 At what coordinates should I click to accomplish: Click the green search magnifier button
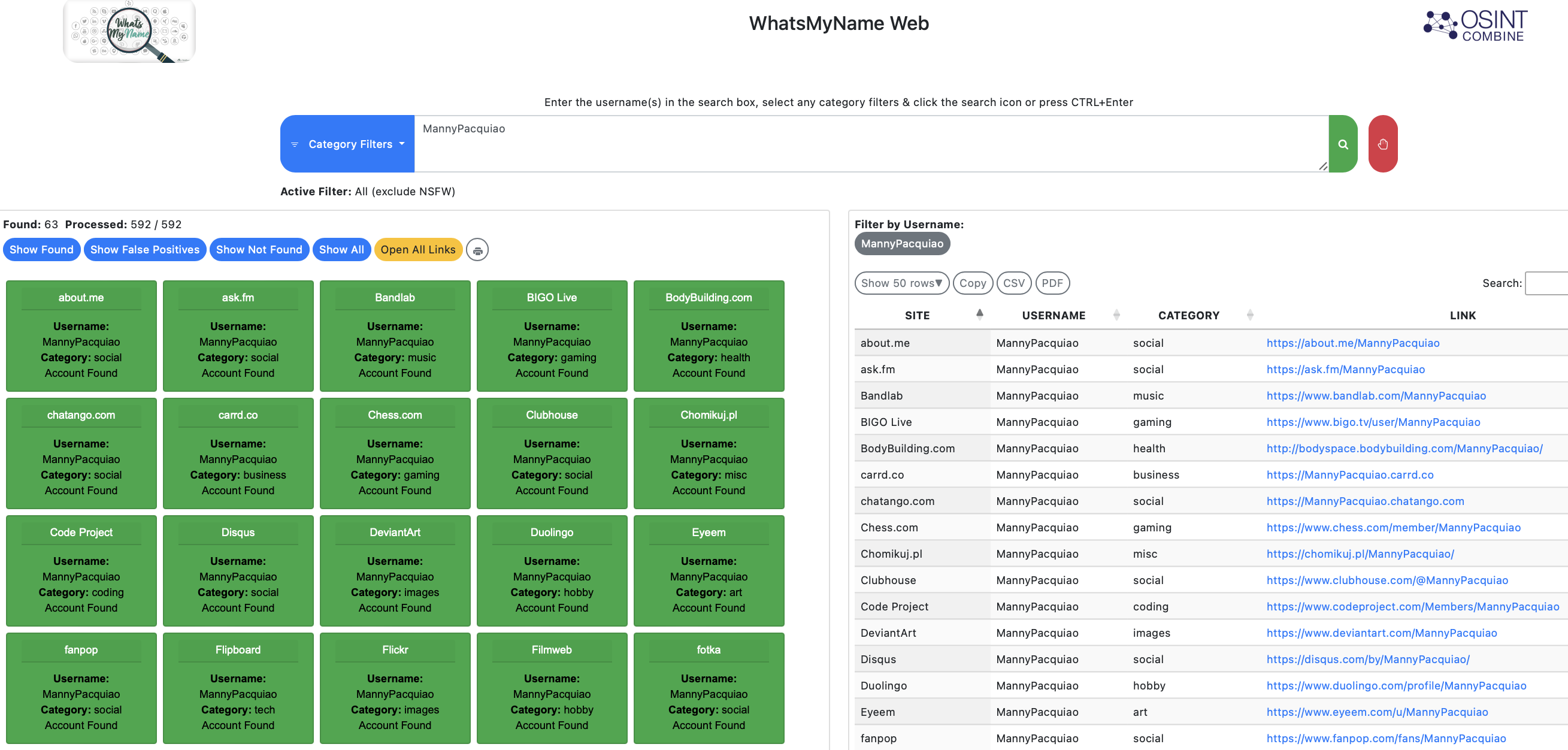click(1343, 144)
